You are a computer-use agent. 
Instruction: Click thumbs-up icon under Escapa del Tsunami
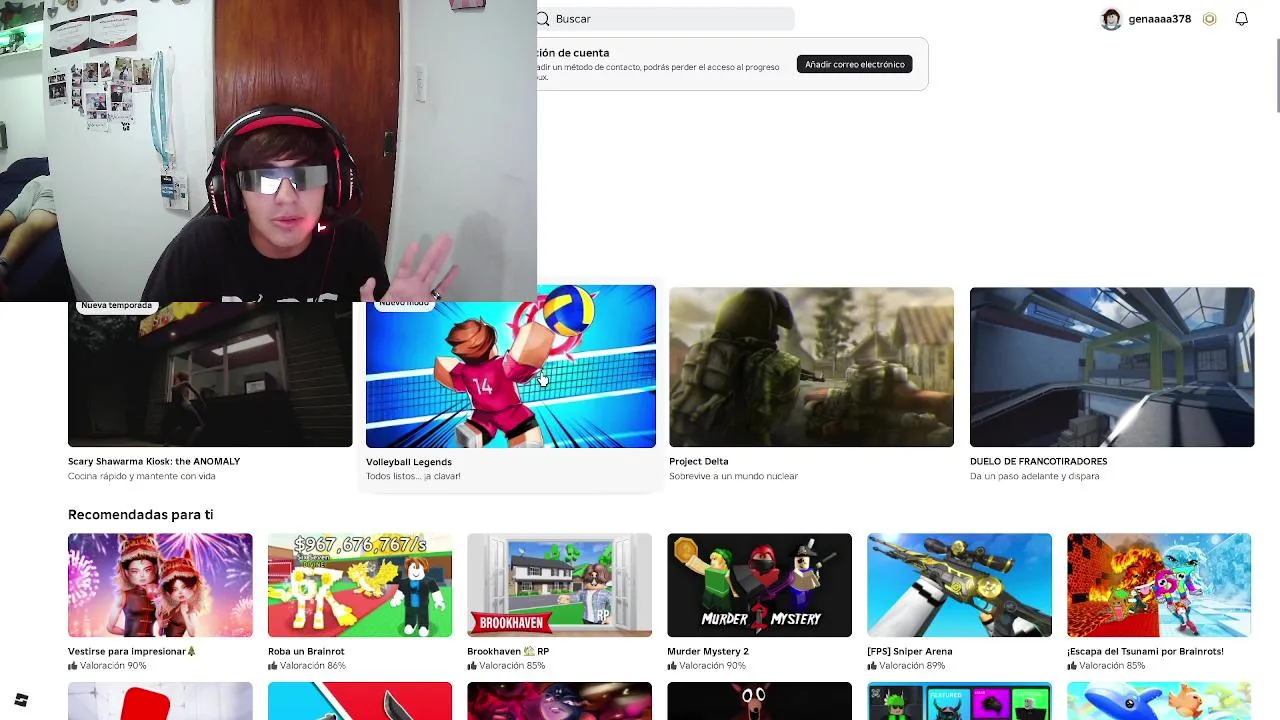pos(1072,666)
